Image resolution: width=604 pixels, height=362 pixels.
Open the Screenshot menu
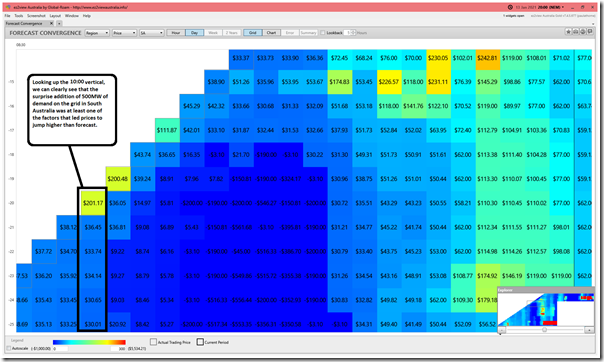click(36, 16)
